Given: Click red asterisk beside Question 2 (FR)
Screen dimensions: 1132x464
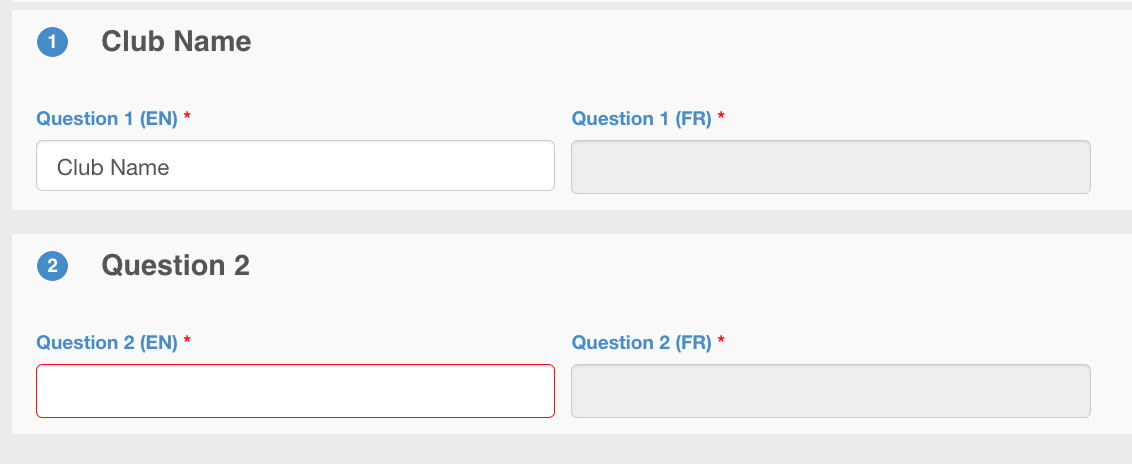Looking at the screenshot, I should (x=721, y=342).
